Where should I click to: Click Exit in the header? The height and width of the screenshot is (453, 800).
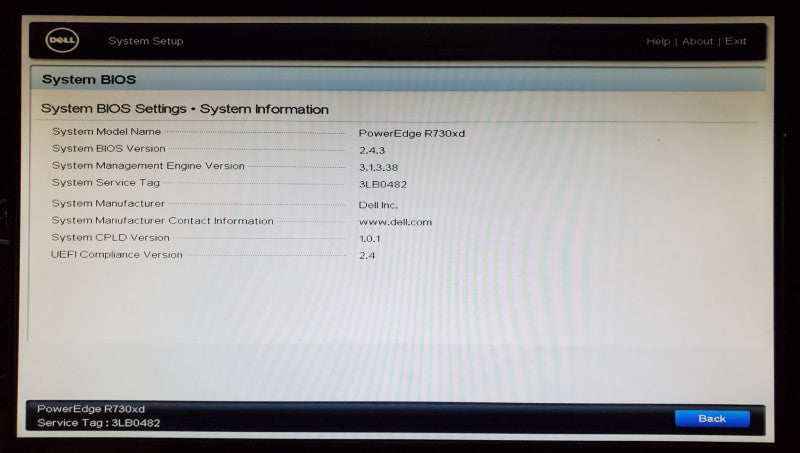tap(735, 41)
